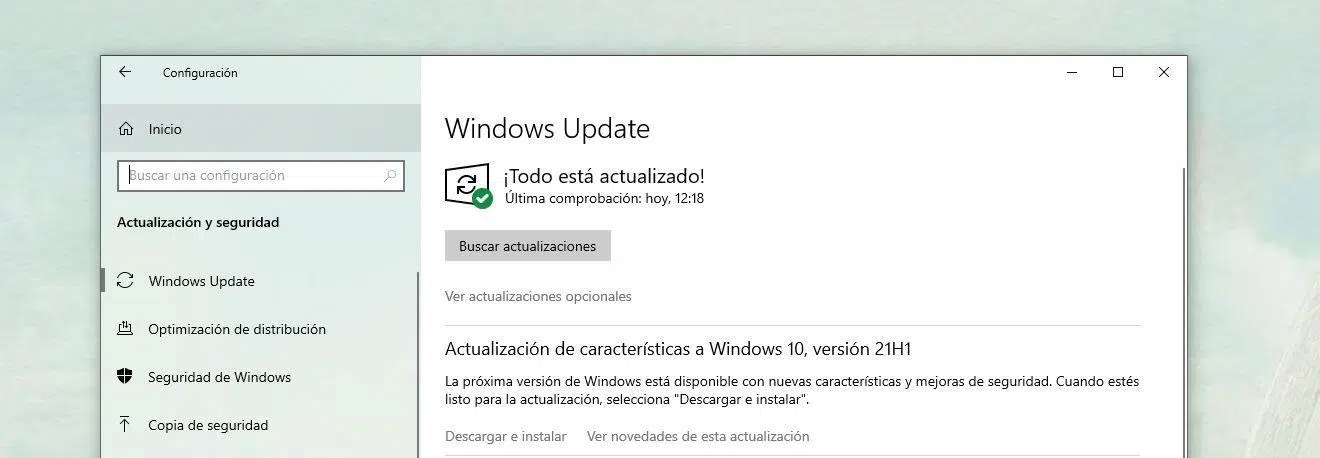Click Buscar actualizaciones button
Screen dimensions: 1320x458
click(527, 246)
